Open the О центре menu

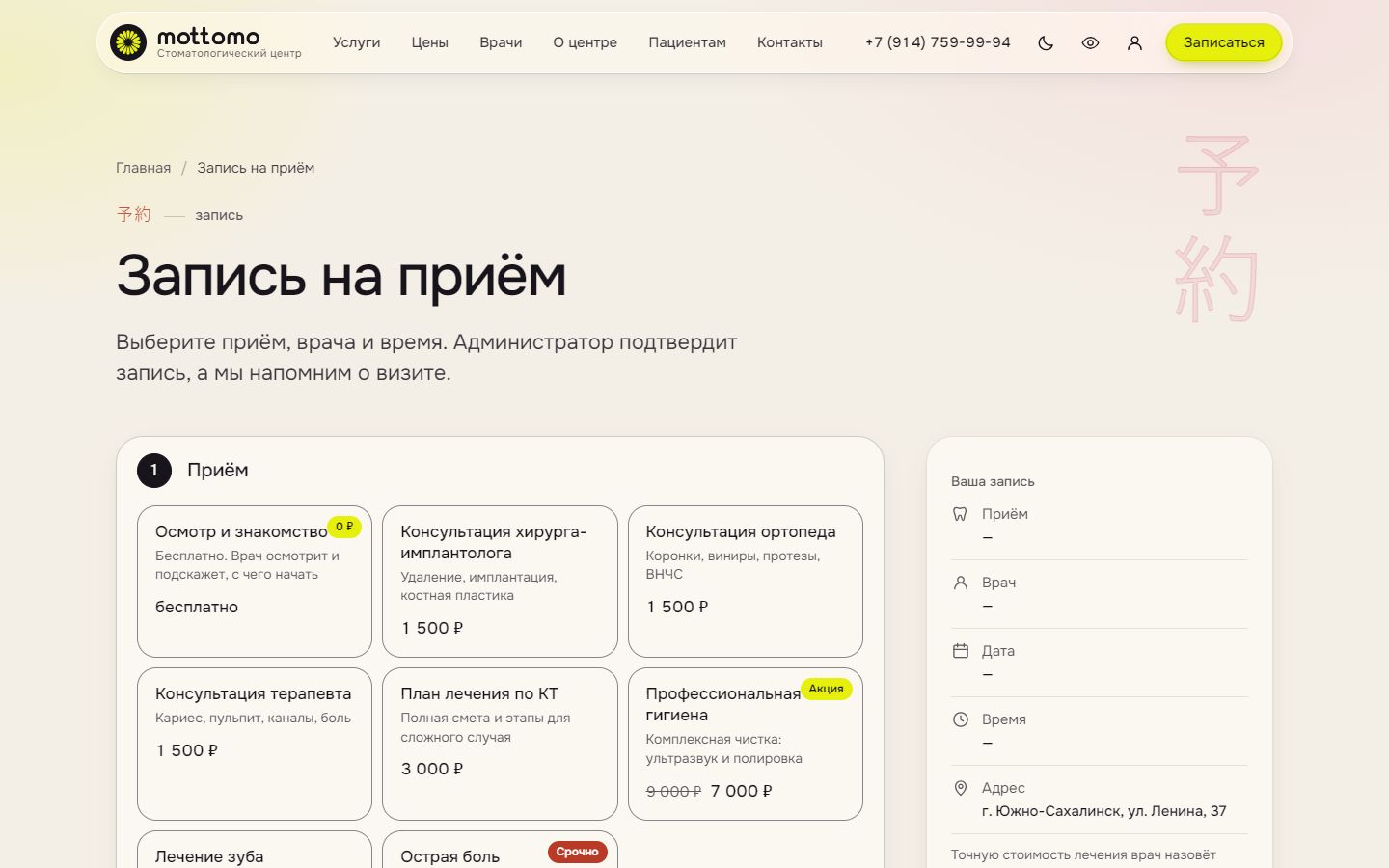pyautogui.click(x=585, y=42)
